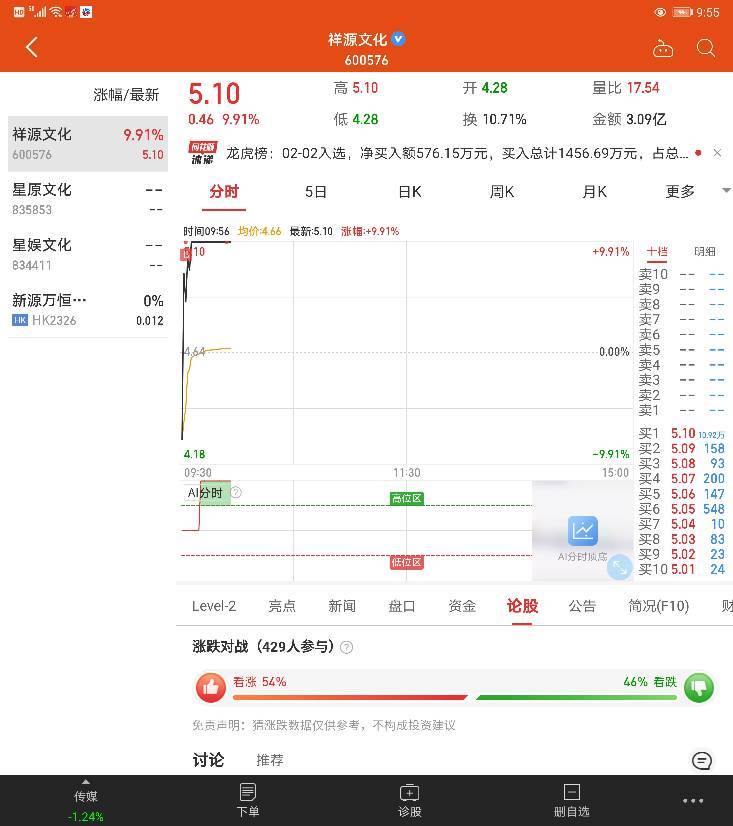Open the 新闻 tab
The image size is (733, 826).
point(342,606)
